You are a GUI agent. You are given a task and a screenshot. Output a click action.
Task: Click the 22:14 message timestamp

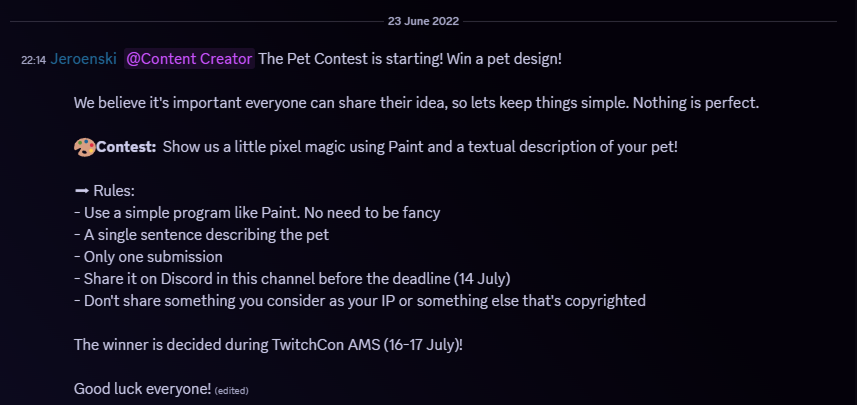(33, 60)
